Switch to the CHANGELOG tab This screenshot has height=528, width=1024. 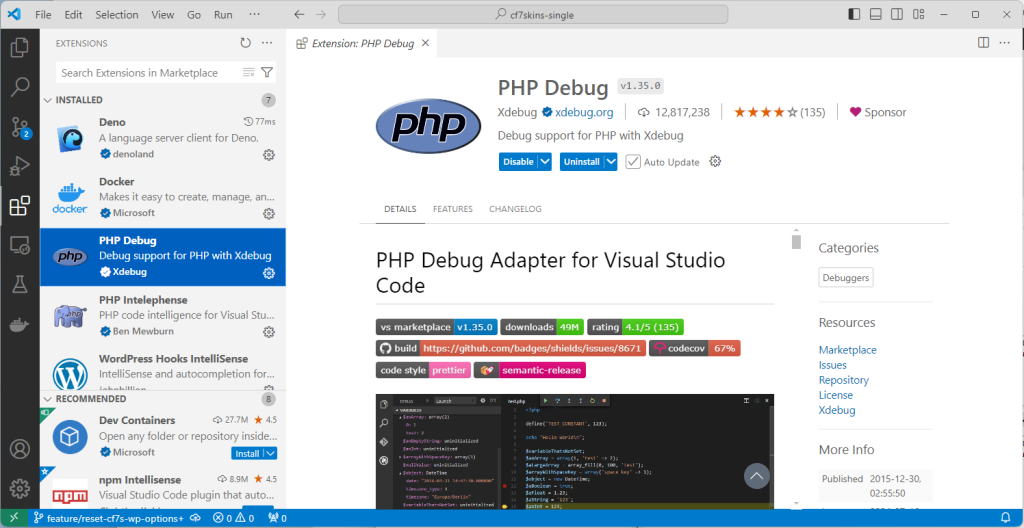point(515,209)
